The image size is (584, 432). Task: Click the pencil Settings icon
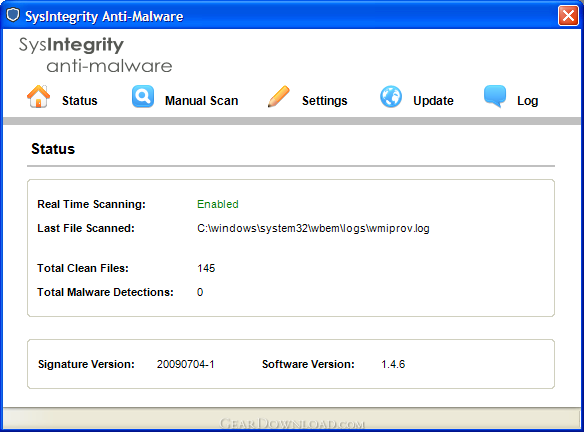point(279,96)
